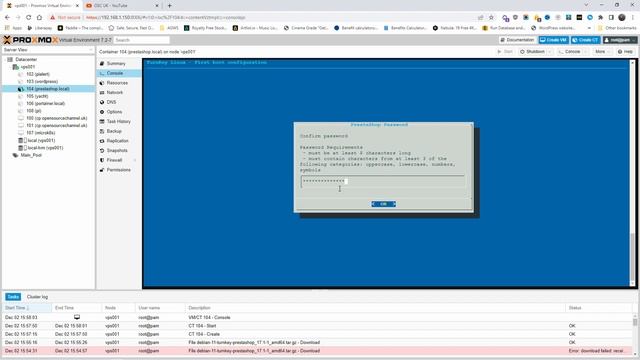The width and height of the screenshot is (640, 360).
Task: Select container 104 (prestashop.local)
Action: coord(48,89)
